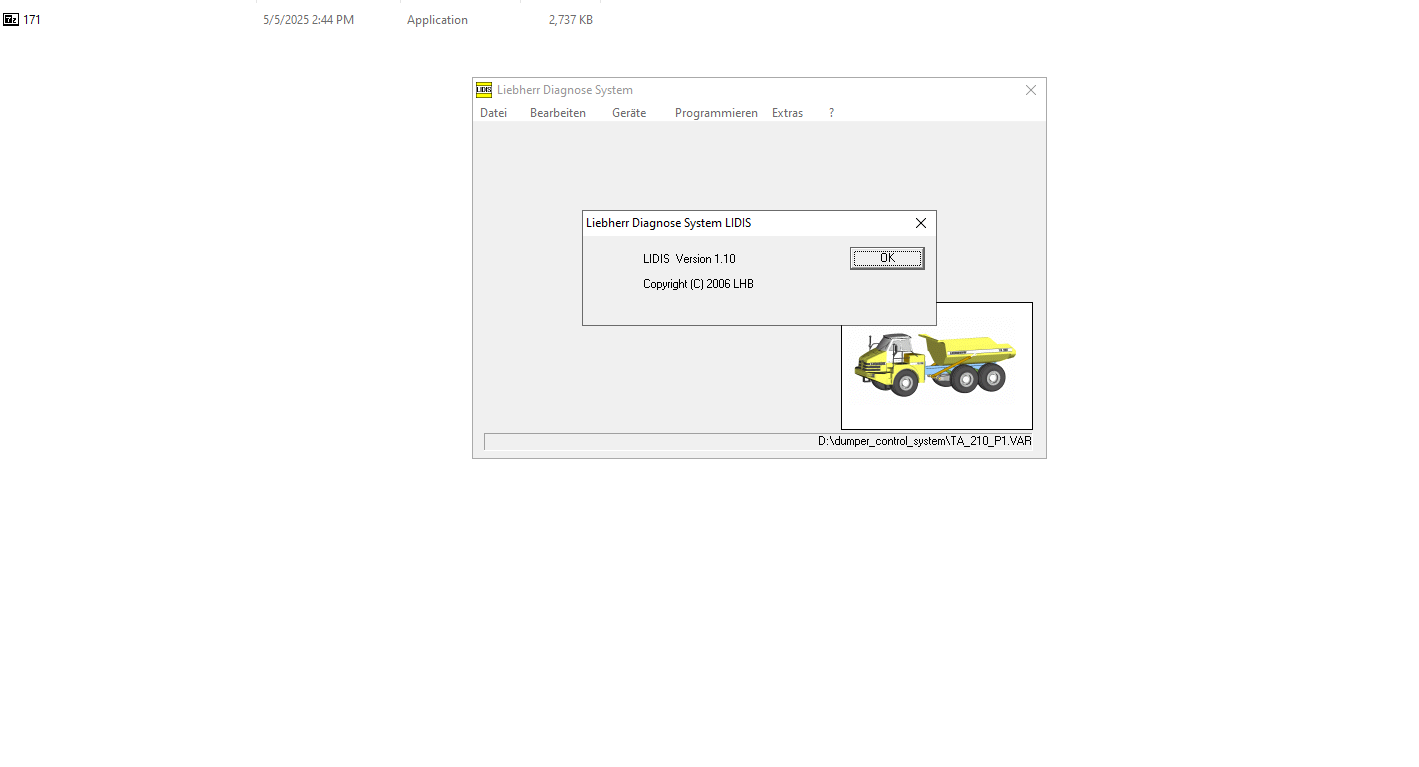Click the 5/5/2025 2:44 PM date entry
Image resolution: width=1419 pixels, height=767 pixels.
(308, 20)
